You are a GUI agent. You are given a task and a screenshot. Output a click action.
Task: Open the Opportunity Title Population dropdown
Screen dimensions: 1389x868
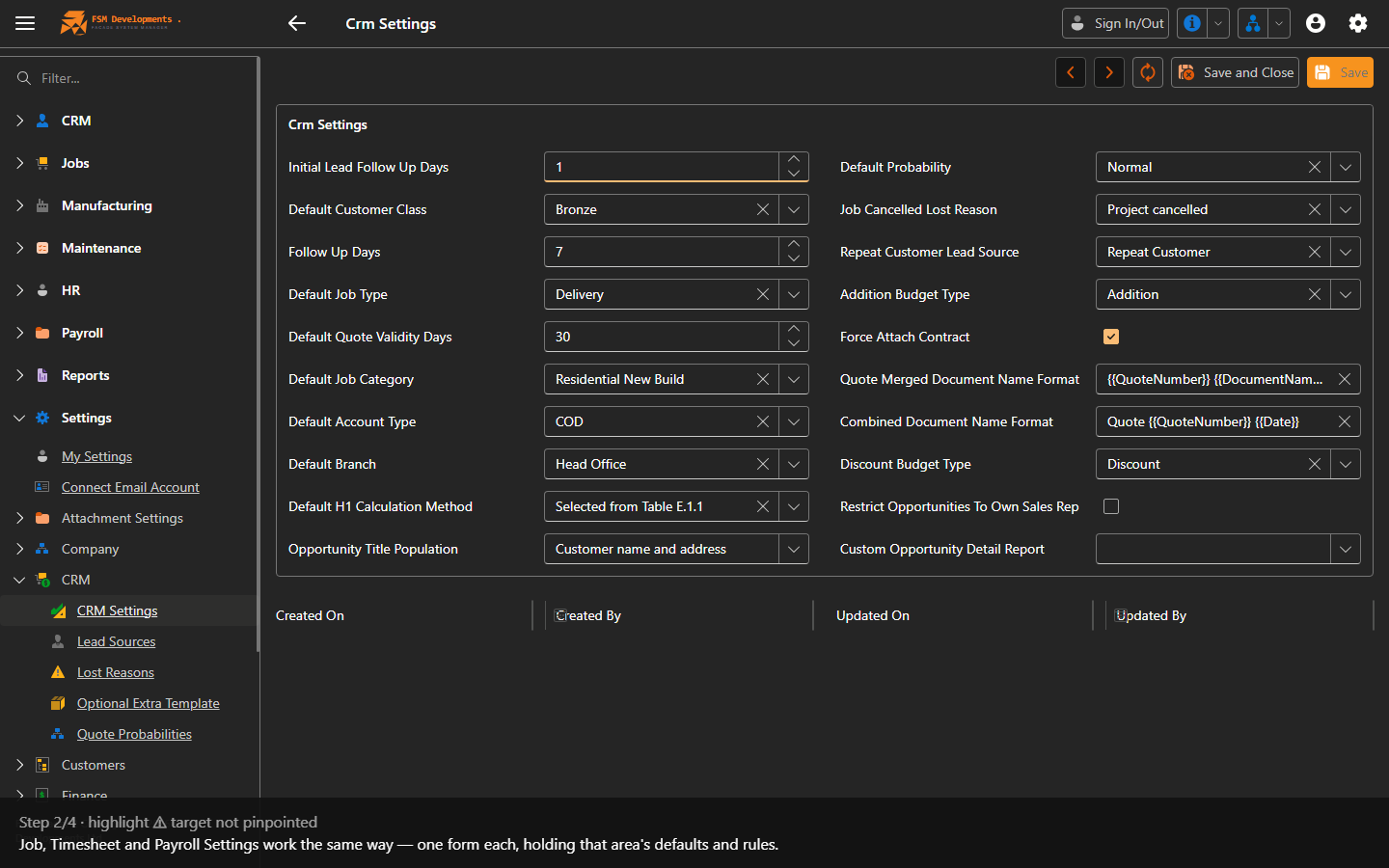[x=794, y=549]
